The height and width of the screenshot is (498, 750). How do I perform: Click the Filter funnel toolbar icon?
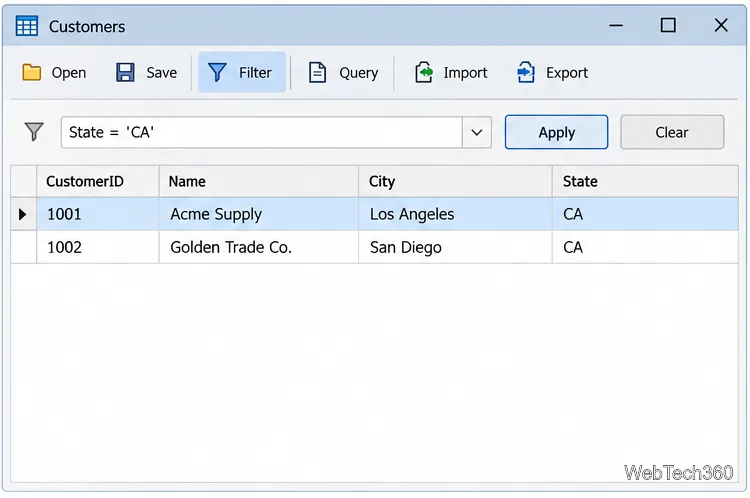(x=217, y=72)
